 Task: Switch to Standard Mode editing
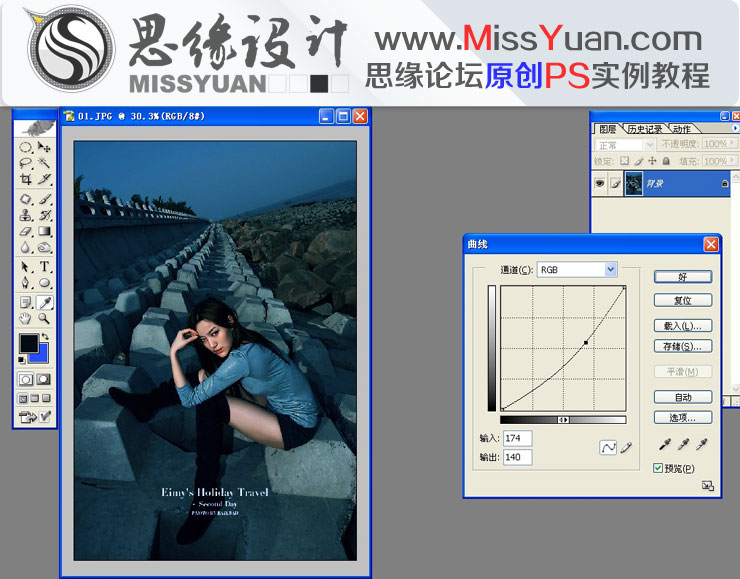26,379
